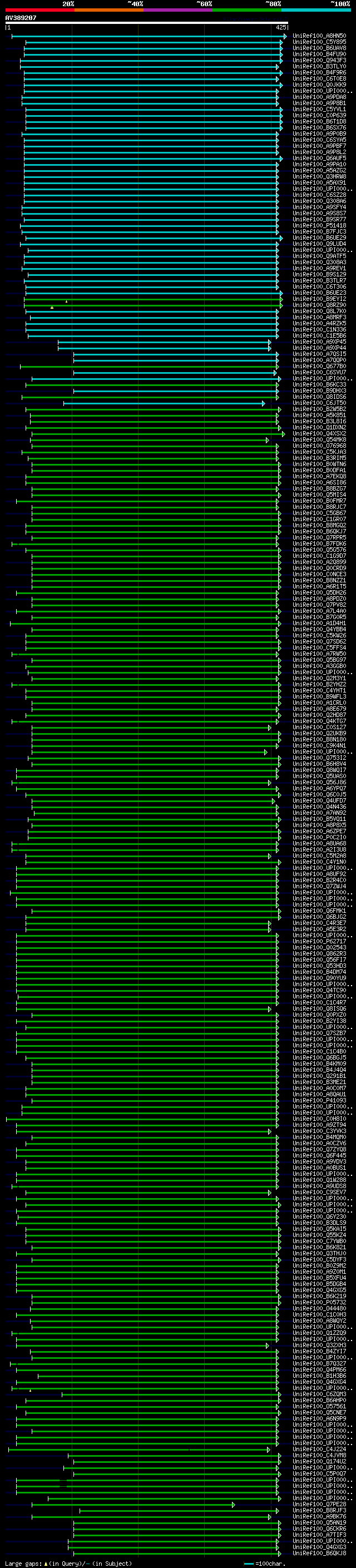Select hit label UniRef100_A7TIF3
Image resolution: width=356 pixels, height=1568 pixels.
tap(319, 1535)
